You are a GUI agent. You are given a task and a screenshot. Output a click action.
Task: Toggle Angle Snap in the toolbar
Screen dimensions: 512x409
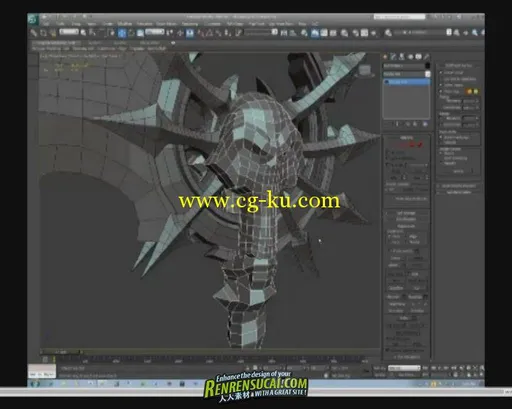pos(209,33)
